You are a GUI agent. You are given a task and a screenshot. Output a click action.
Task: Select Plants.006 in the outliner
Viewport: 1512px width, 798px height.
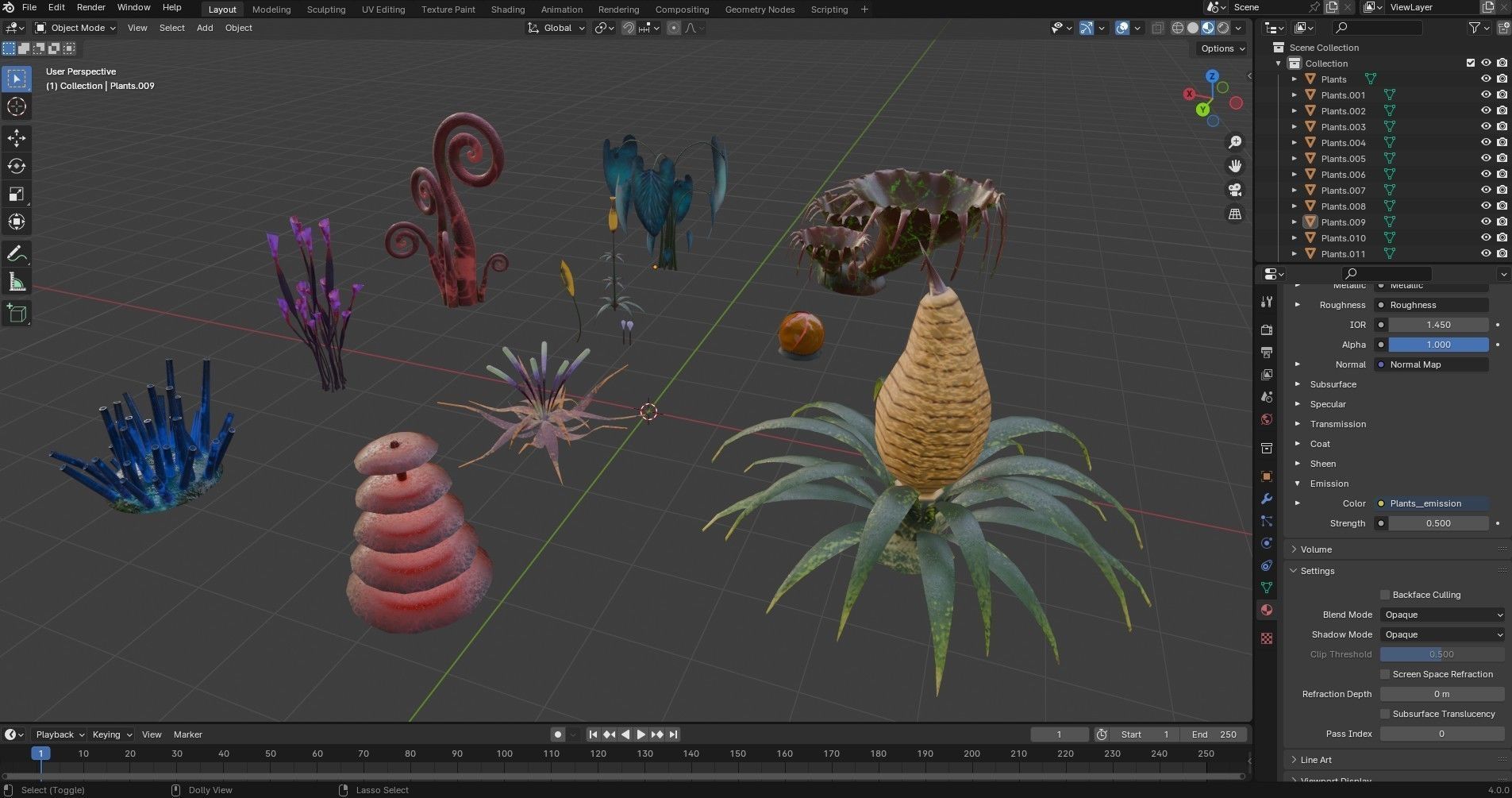(x=1343, y=175)
